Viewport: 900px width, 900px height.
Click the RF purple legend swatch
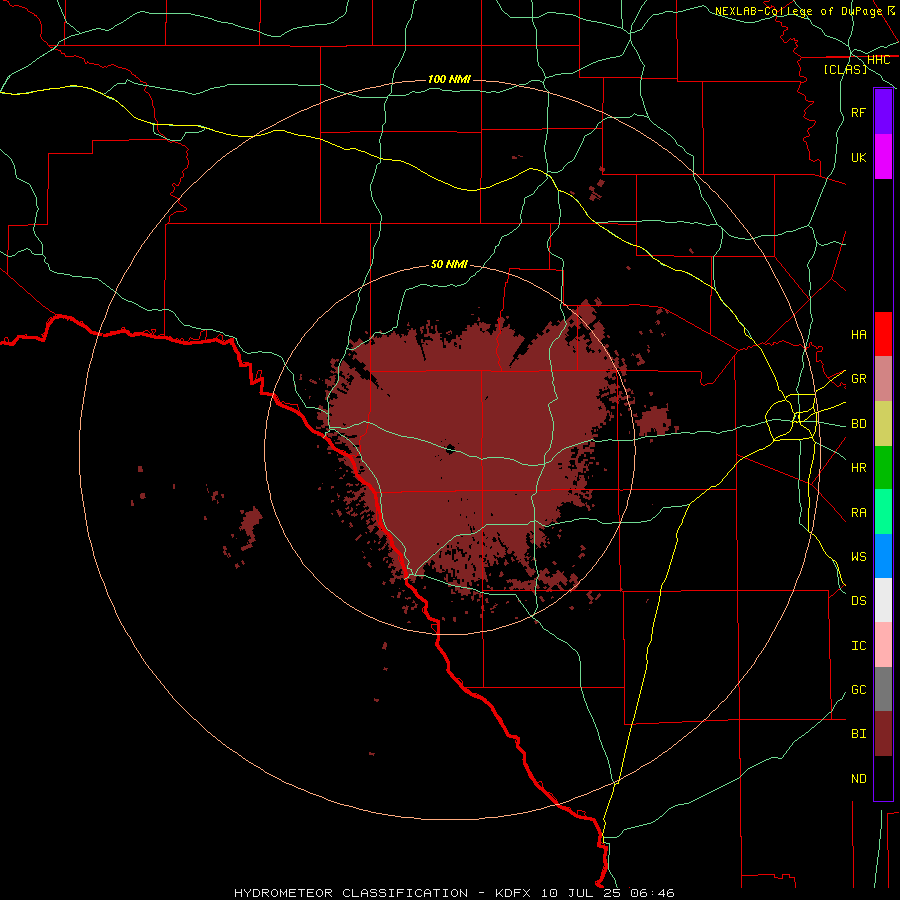tap(883, 112)
